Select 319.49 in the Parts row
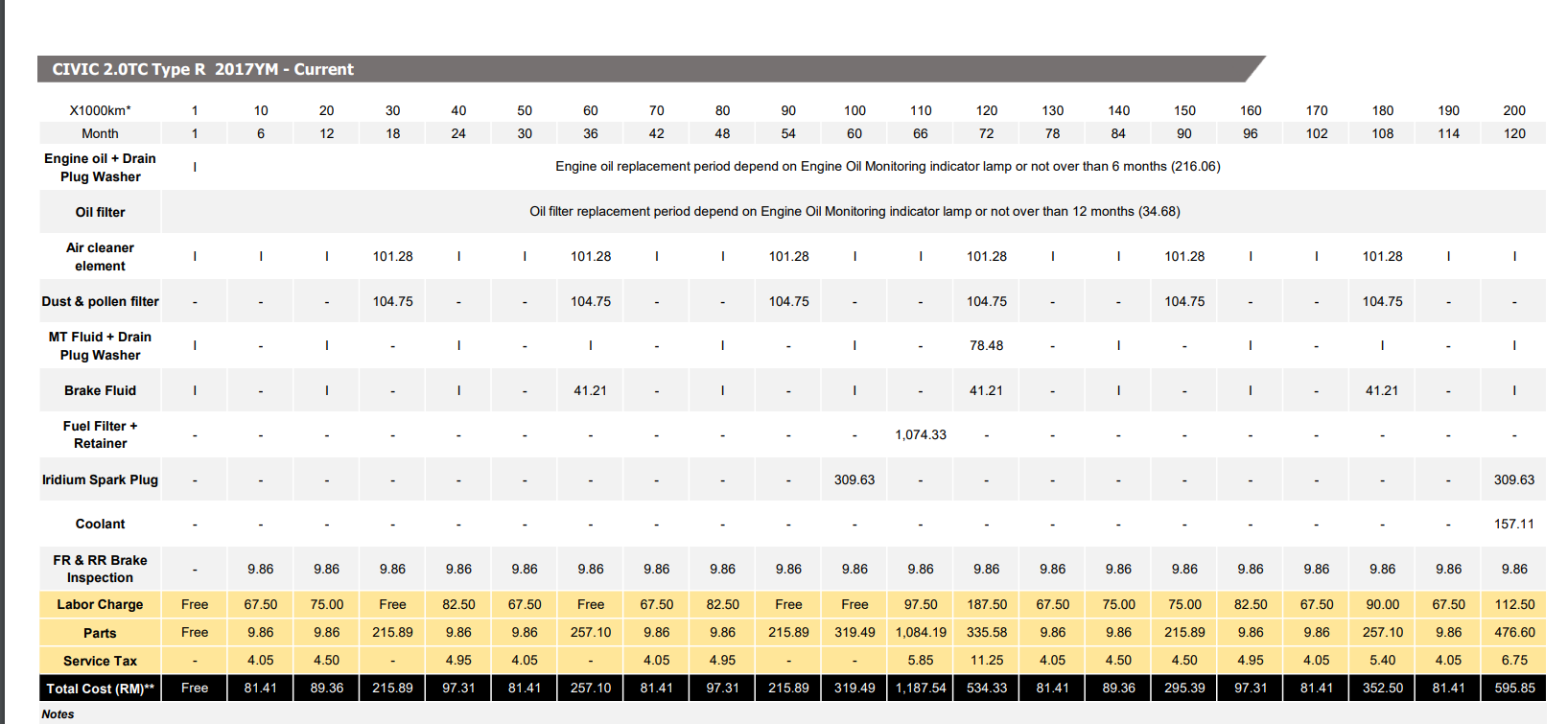The image size is (1568, 724). point(854,632)
